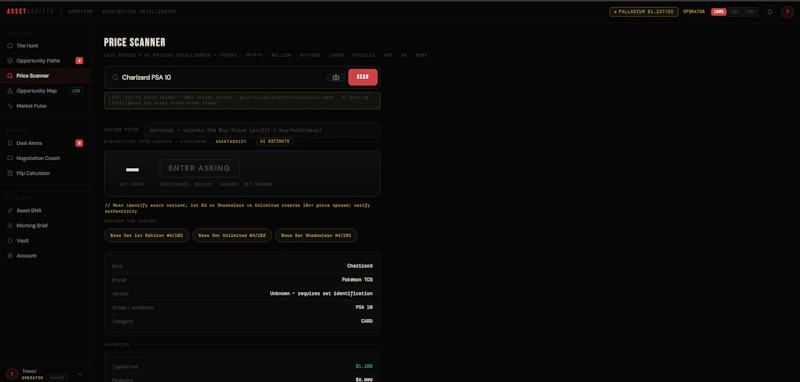Image resolution: width=800 pixels, height=382 pixels.
Task: Click the OPERATOR label in top bar
Action: (694, 12)
